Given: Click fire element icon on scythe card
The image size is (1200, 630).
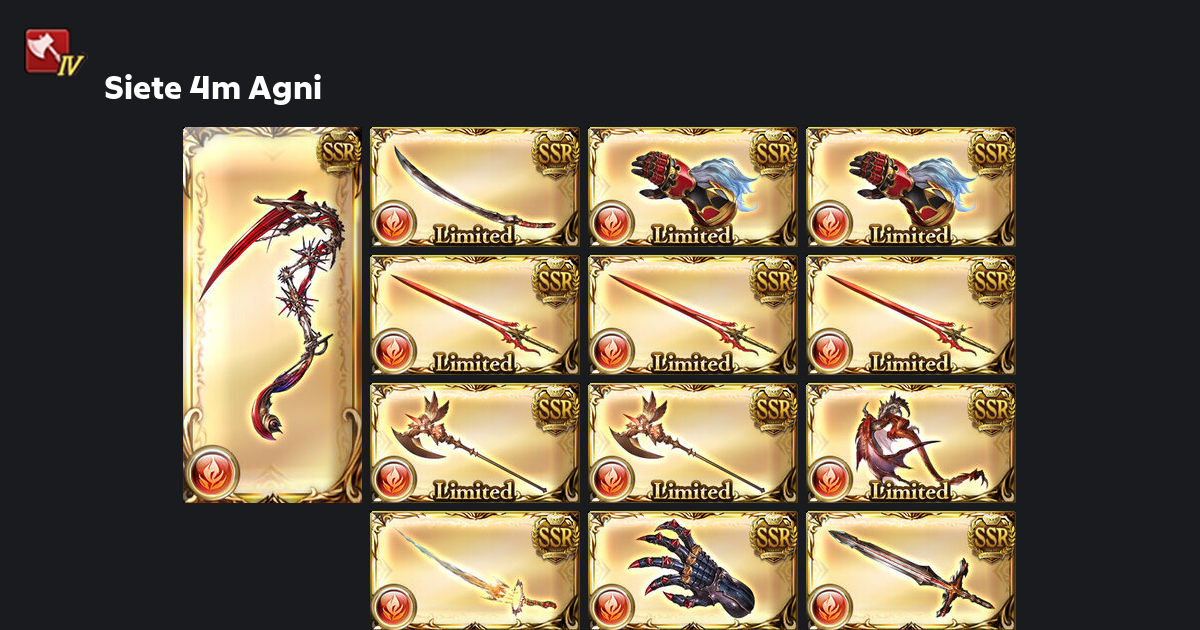Looking at the screenshot, I should coord(212,472).
